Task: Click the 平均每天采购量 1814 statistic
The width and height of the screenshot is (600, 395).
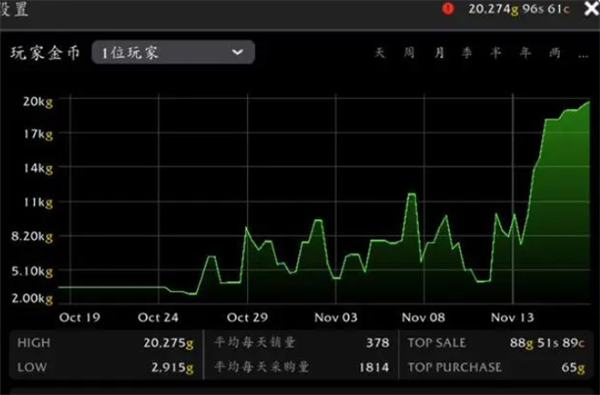Action: coord(302,367)
